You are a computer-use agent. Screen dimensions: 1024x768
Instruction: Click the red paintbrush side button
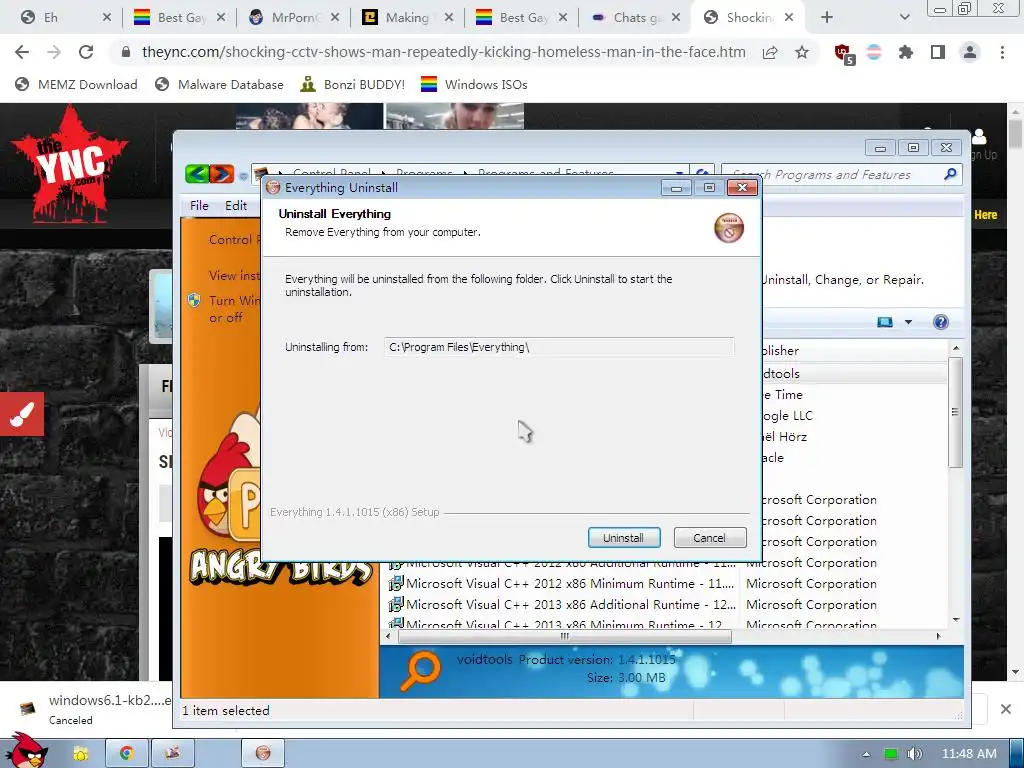(x=22, y=414)
